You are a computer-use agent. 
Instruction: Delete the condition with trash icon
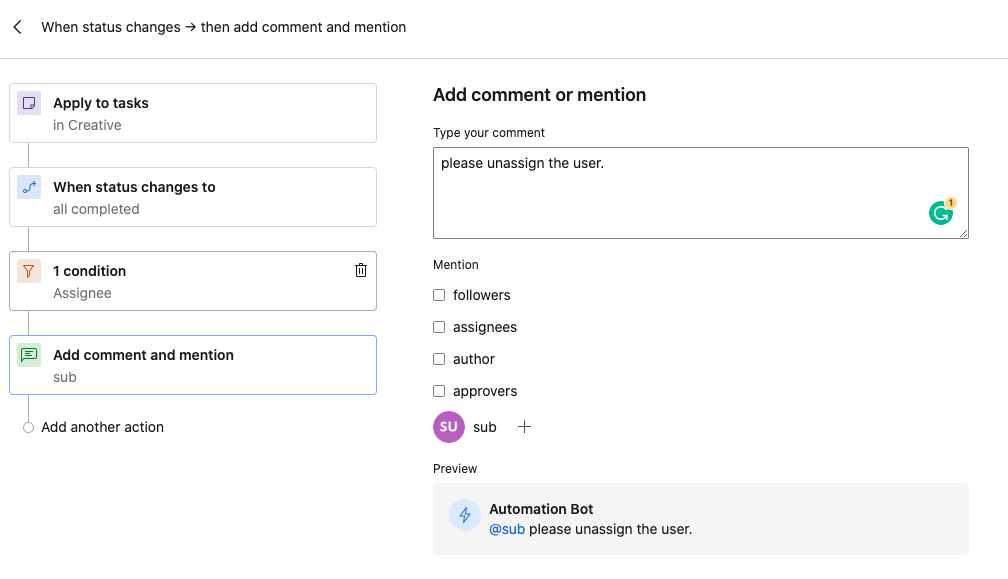(361, 270)
